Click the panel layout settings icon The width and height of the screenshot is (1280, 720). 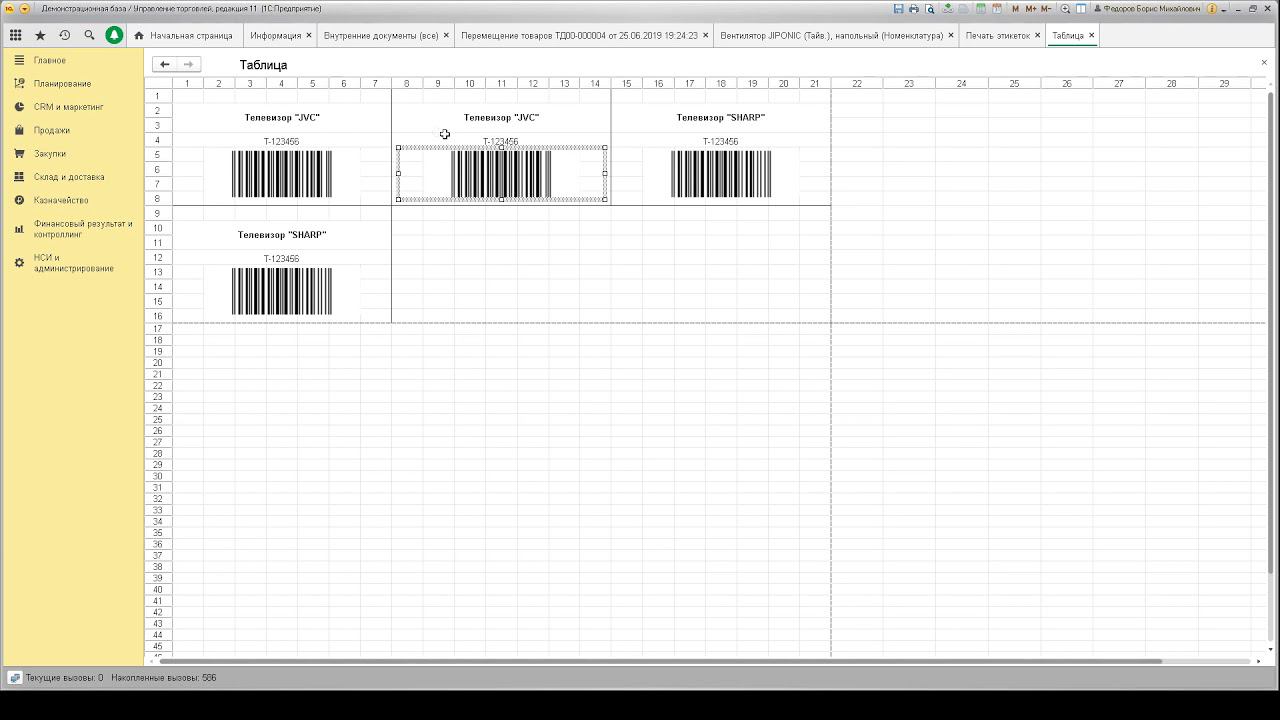1081,8
